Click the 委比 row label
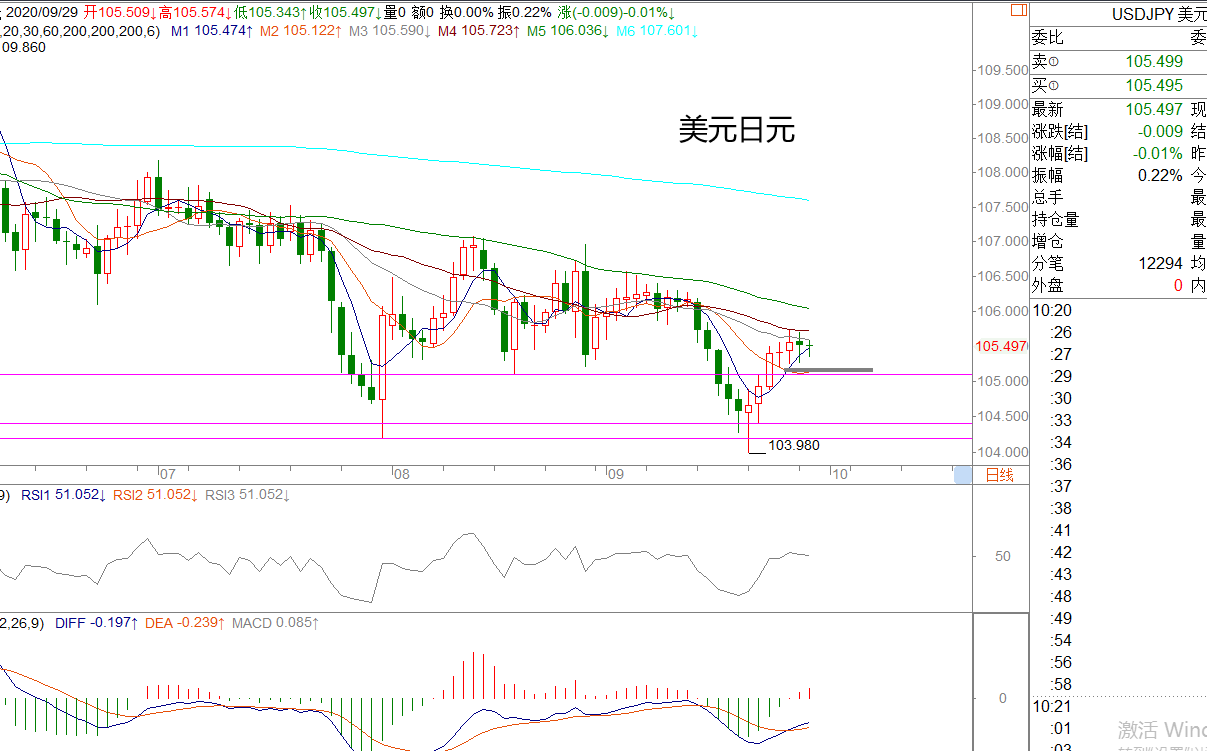The image size is (1207, 751). (x=1048, y=38)
